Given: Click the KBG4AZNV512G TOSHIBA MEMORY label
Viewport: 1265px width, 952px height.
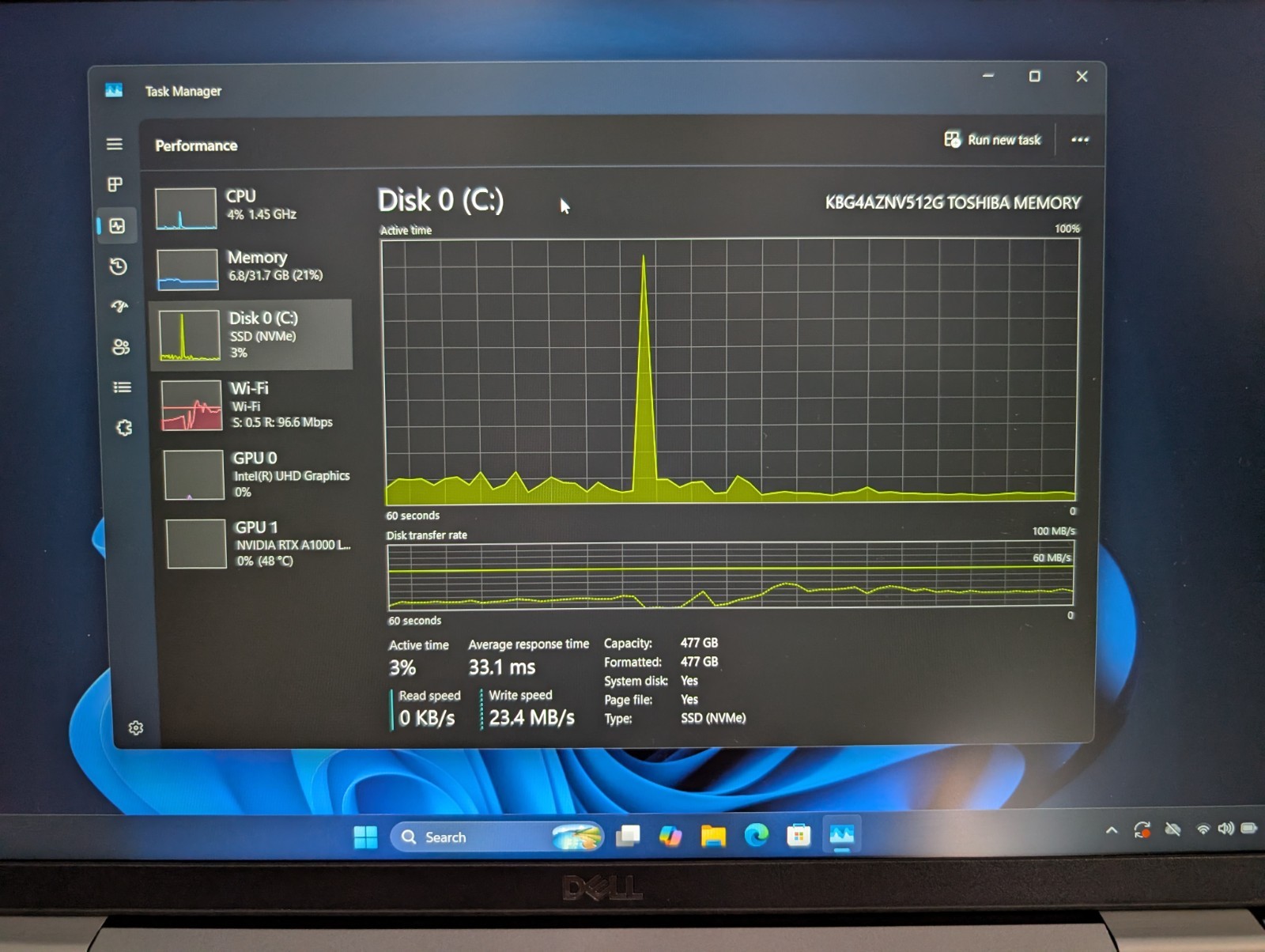Looking at the screenshot, I should (x=953, y=203).
